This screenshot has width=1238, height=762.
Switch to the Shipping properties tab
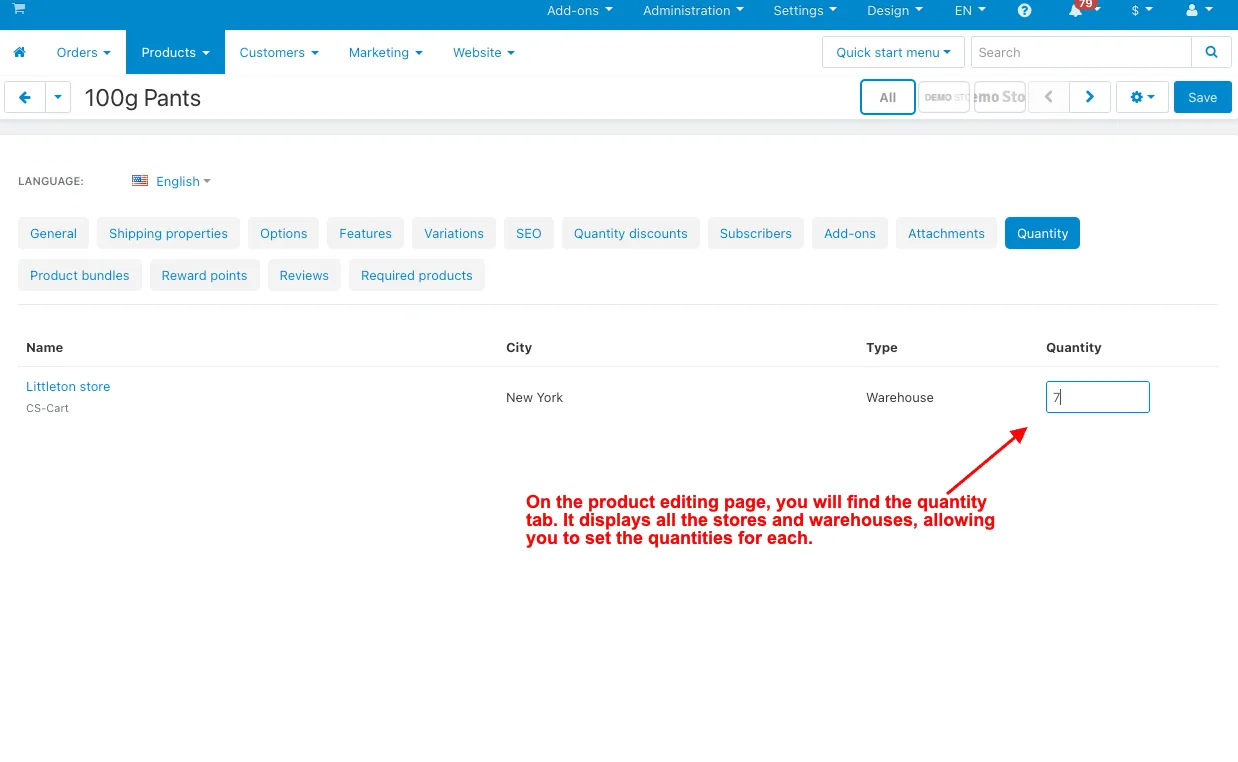(x=168, y=233)
